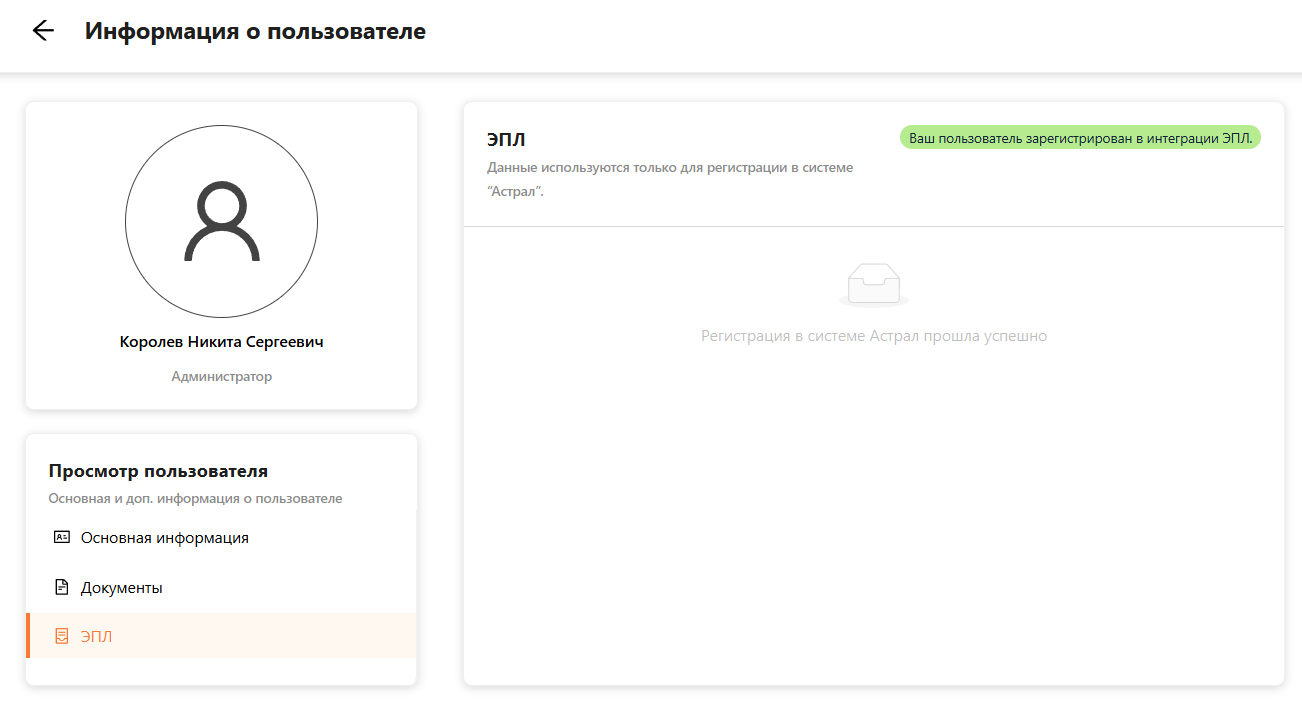
Task: Click the user avatar silhouette icon
Action: point(221,222)
